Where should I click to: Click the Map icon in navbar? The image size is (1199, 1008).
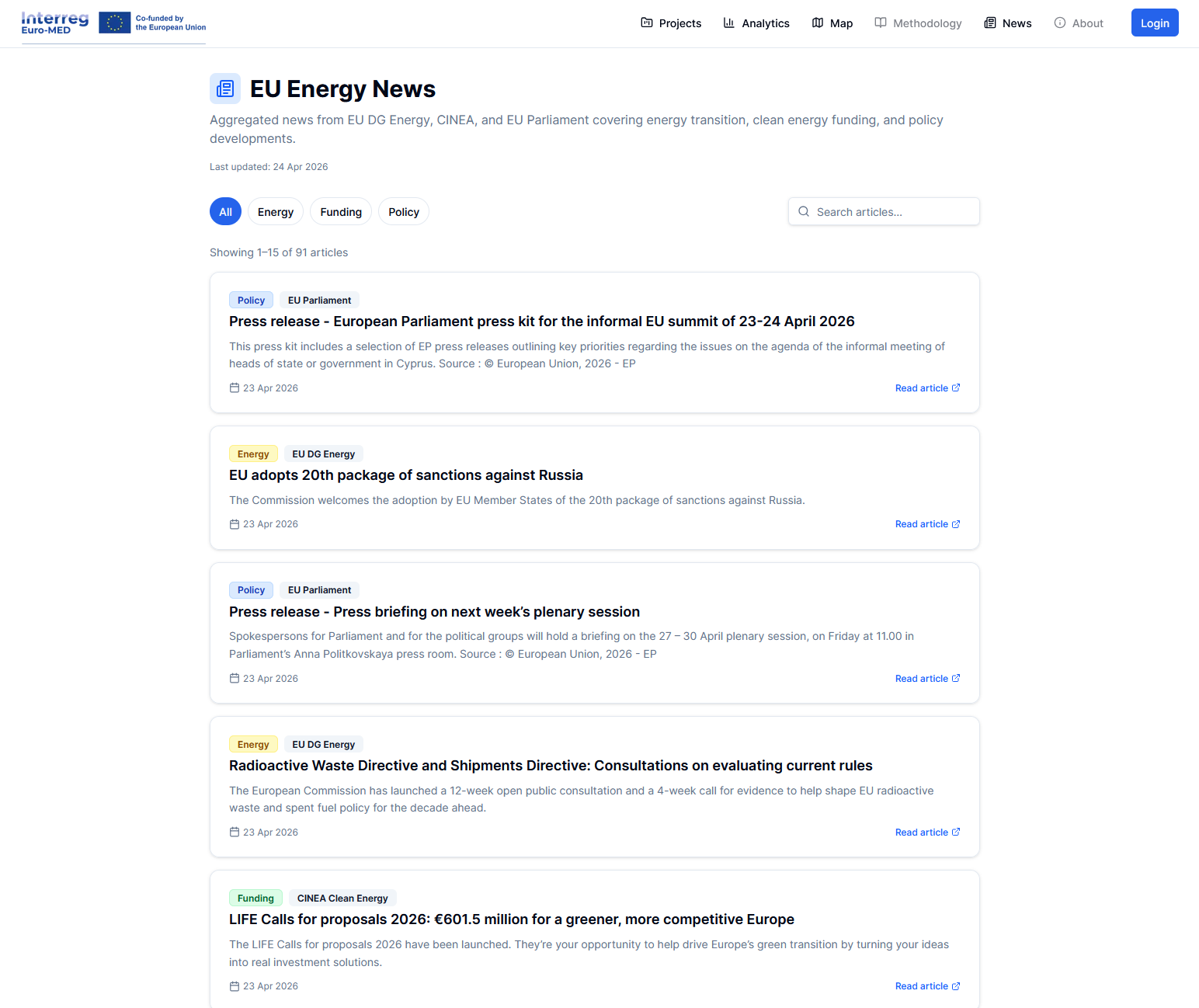click(818, 23)
